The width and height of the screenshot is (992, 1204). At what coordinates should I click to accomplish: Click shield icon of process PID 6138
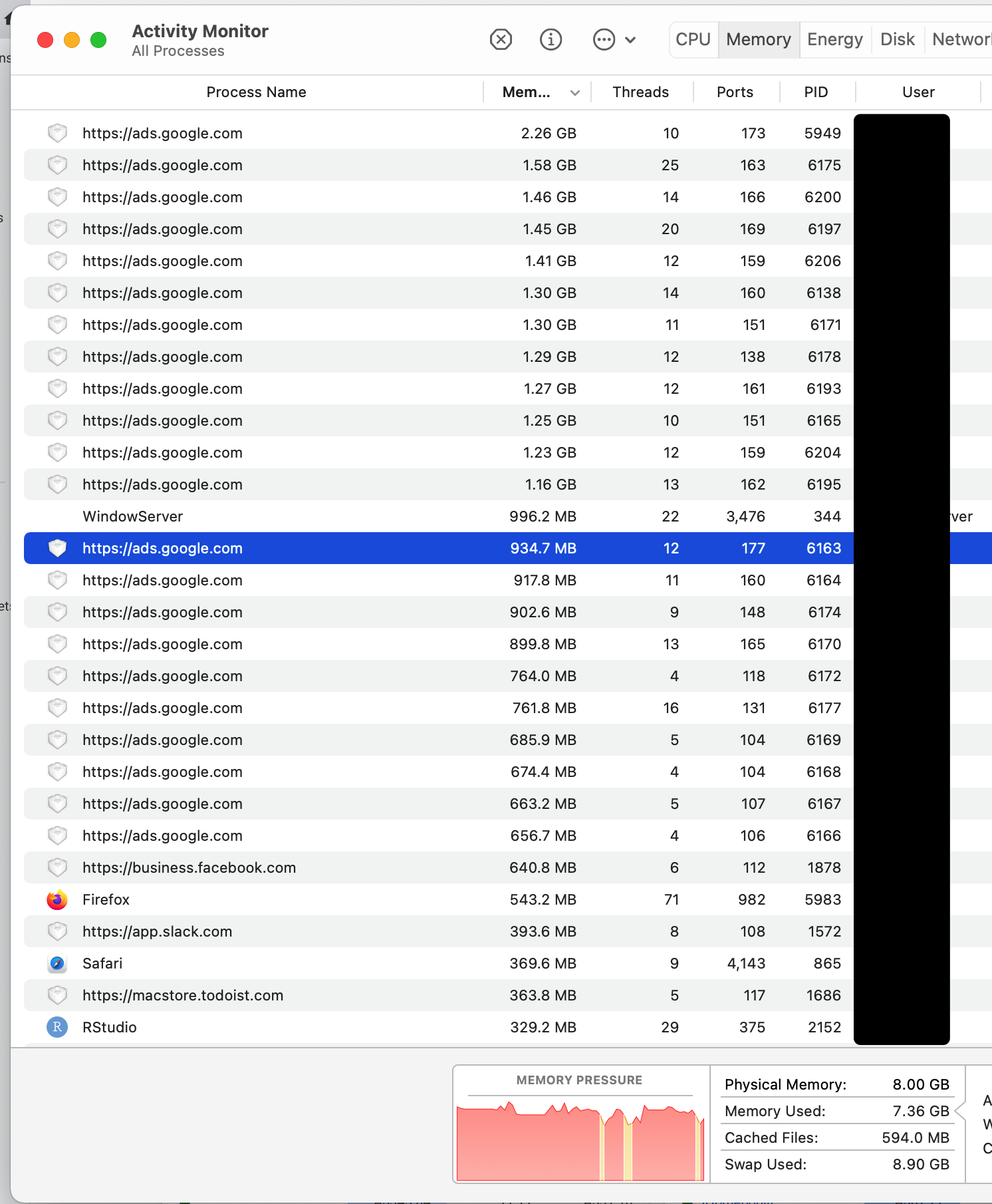(58, 293)
